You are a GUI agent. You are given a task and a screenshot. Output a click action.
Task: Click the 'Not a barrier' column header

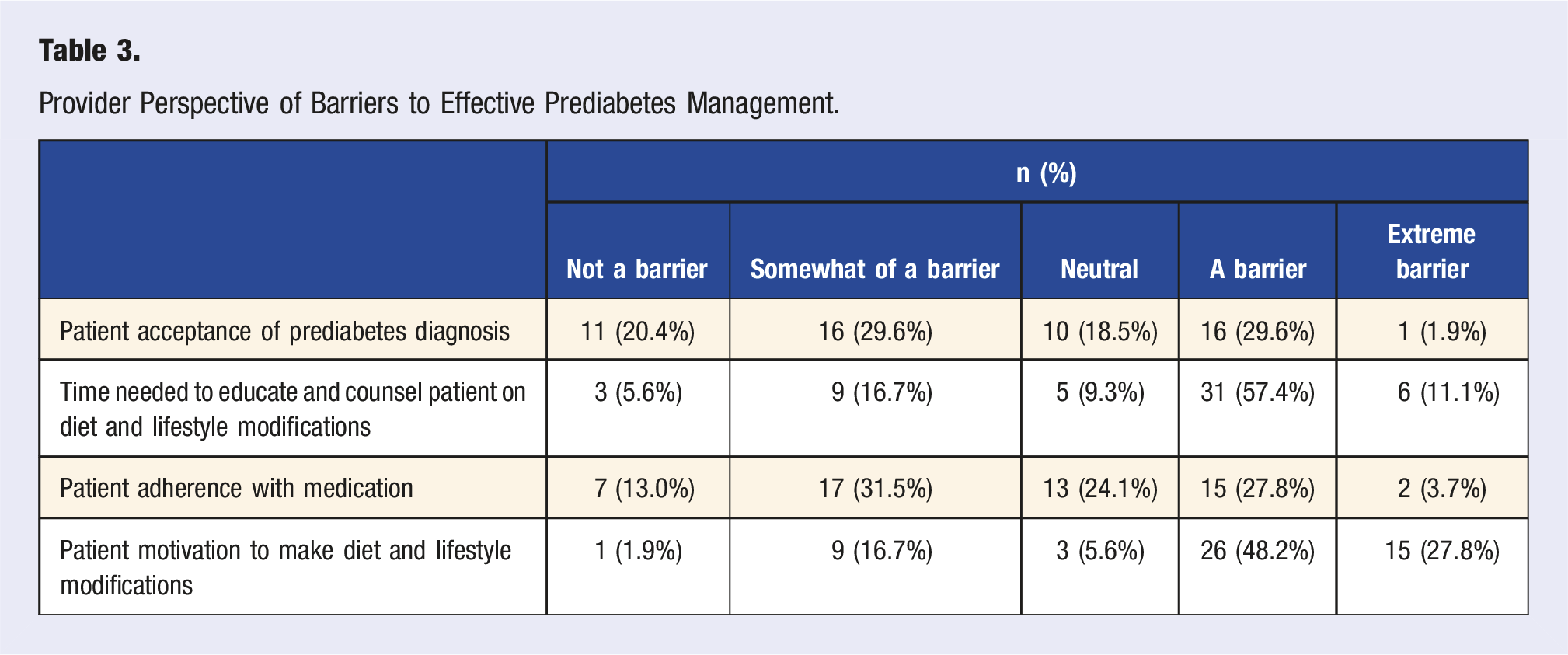(x=637, y=269)
